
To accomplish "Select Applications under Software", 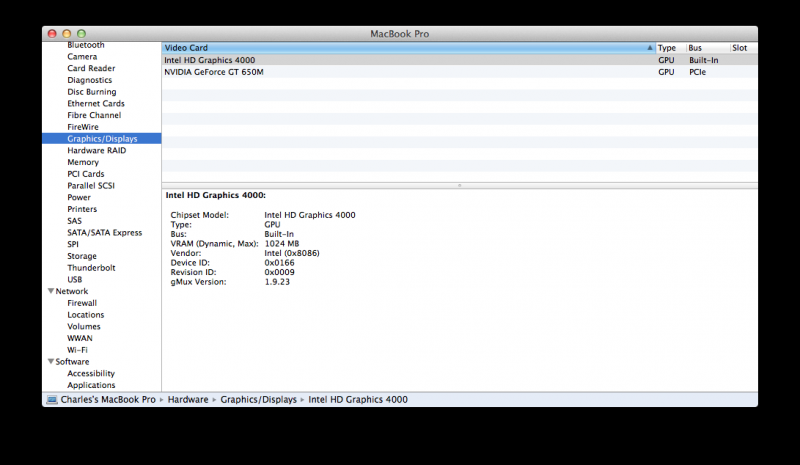I will (x=91, y=385).
